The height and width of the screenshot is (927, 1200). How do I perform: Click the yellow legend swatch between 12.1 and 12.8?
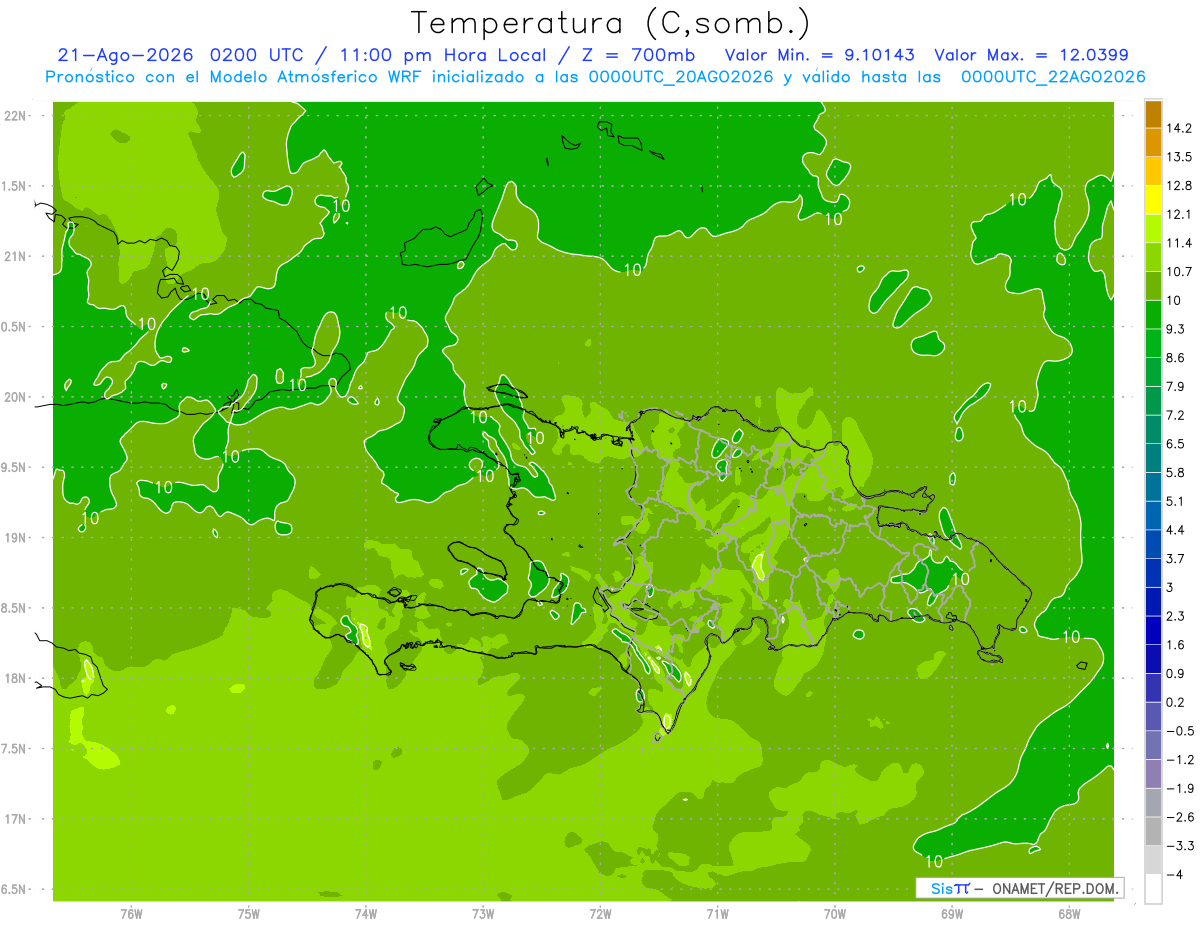point(1153,200)
